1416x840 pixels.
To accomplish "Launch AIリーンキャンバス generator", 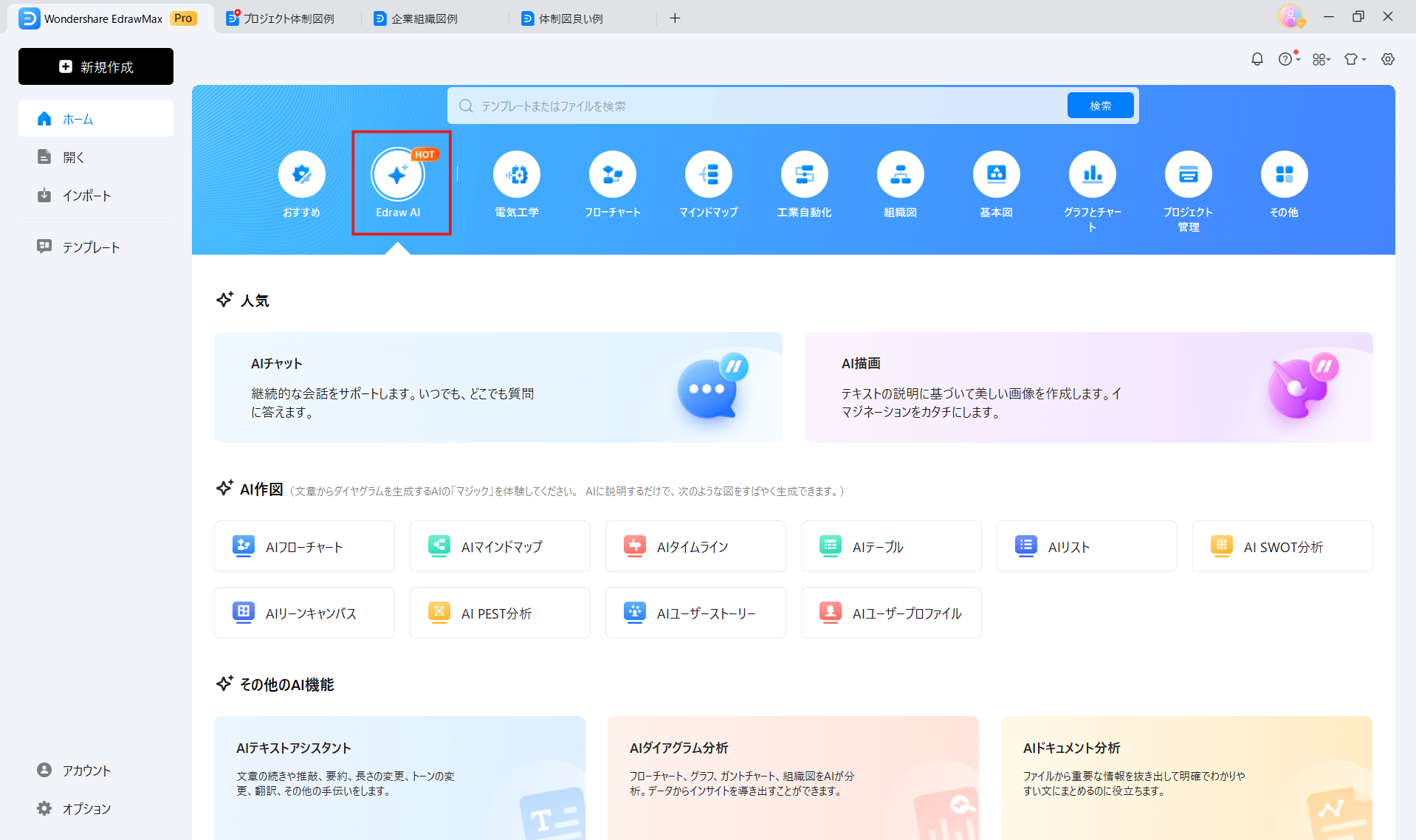I will pyautogui.click(x=304, y=613).
